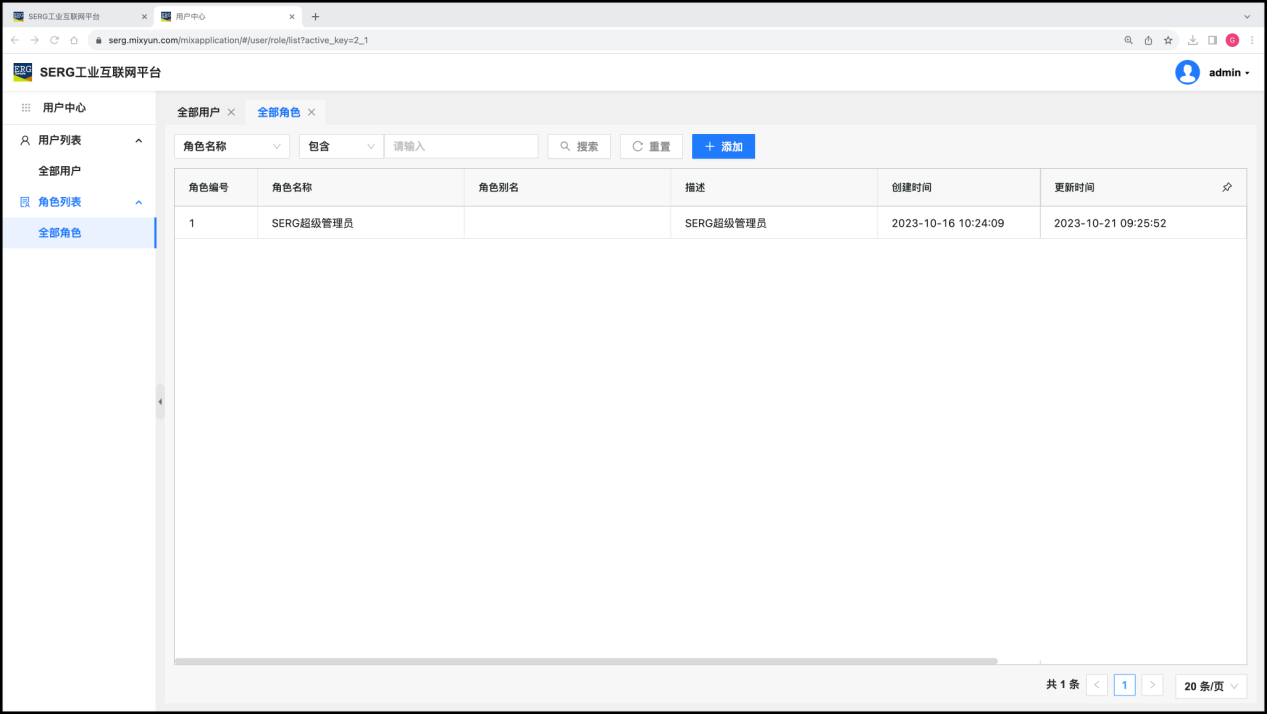
Task: Click the admin user avatar icon
Action: click(x=1187, y=72)
